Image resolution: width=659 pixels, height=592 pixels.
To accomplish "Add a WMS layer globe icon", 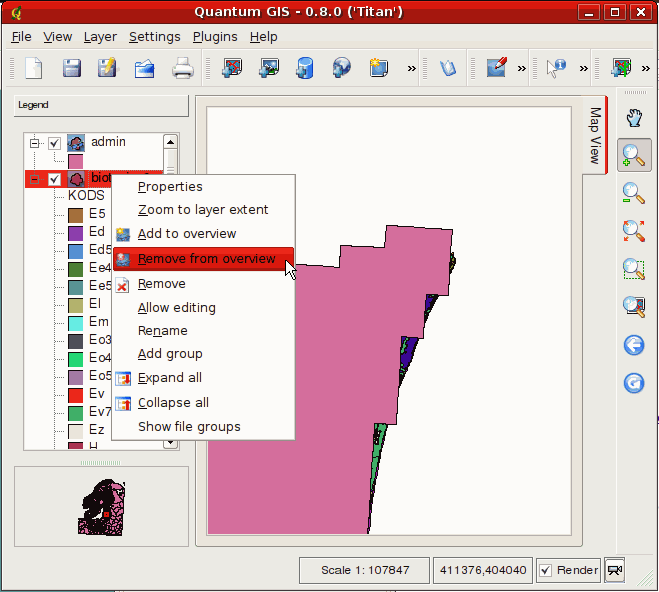I will (341, 68).
